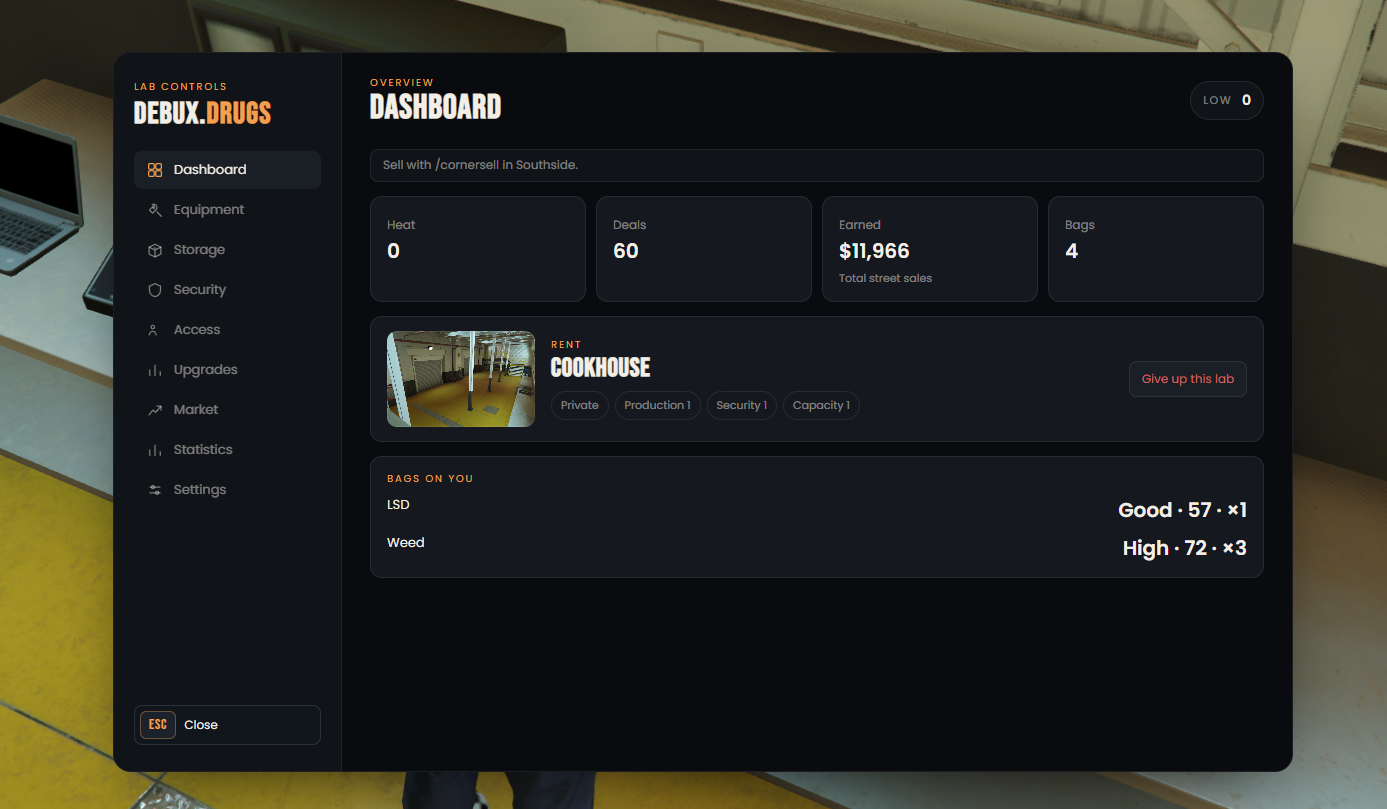Click the Equipment tool icon
1387x809 pixels.
(155, 210)
